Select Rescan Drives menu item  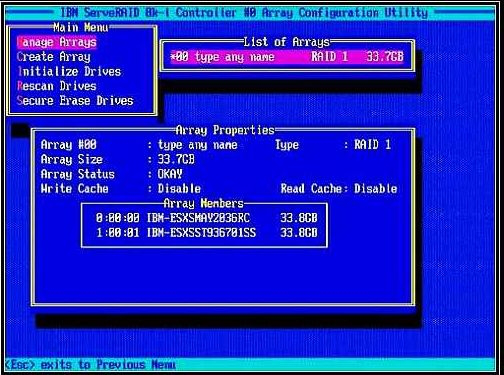click(57, 86)
